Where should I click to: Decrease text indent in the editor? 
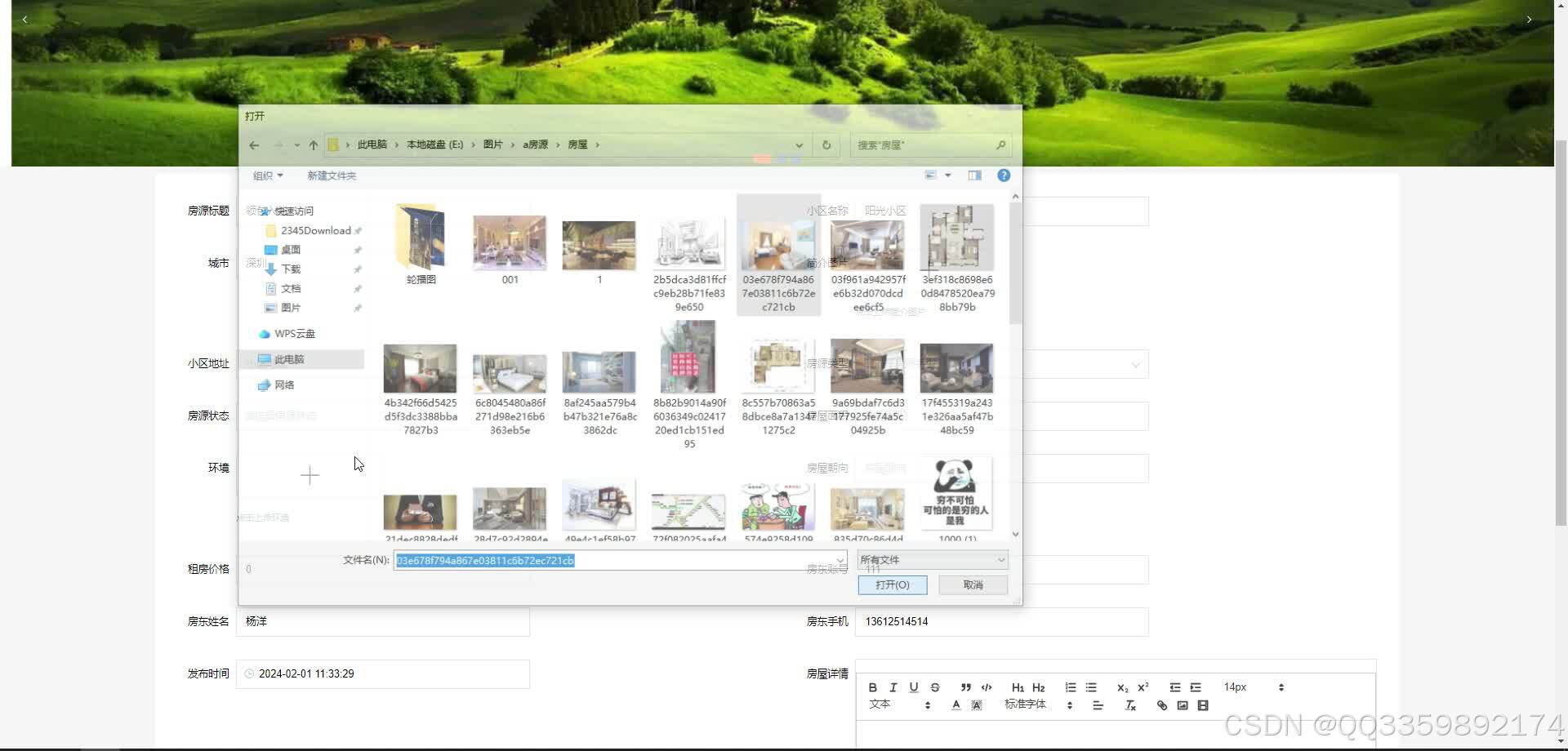pyautogui.click(x=1175, y=687)
